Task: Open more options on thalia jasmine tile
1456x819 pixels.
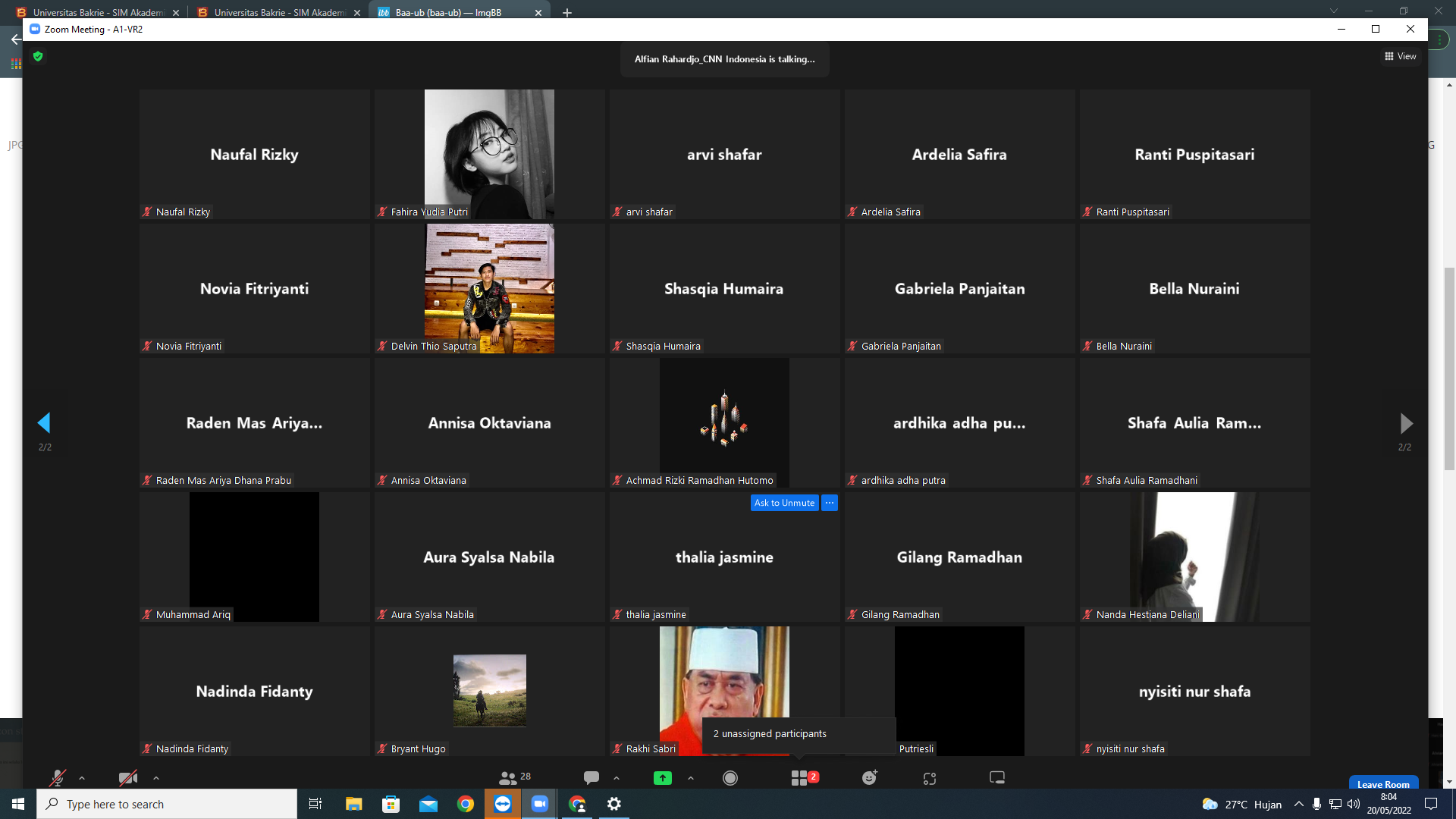Action: tap(830, 503)
